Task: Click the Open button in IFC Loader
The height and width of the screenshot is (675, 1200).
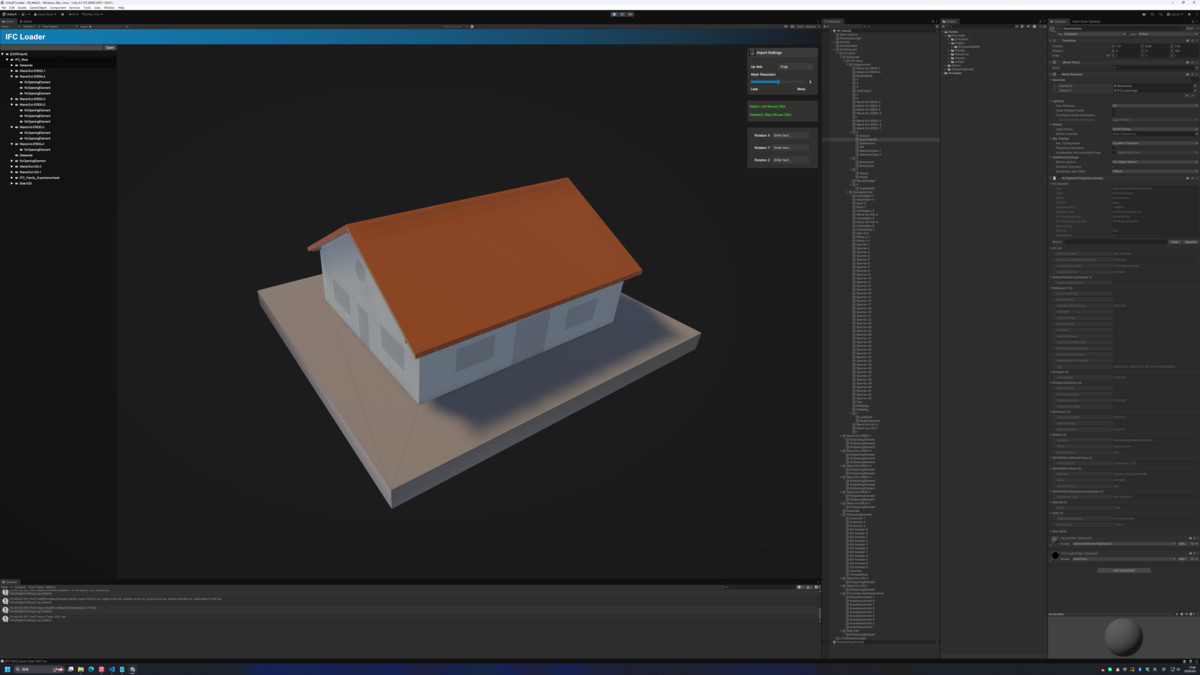Action: [110, 47]
